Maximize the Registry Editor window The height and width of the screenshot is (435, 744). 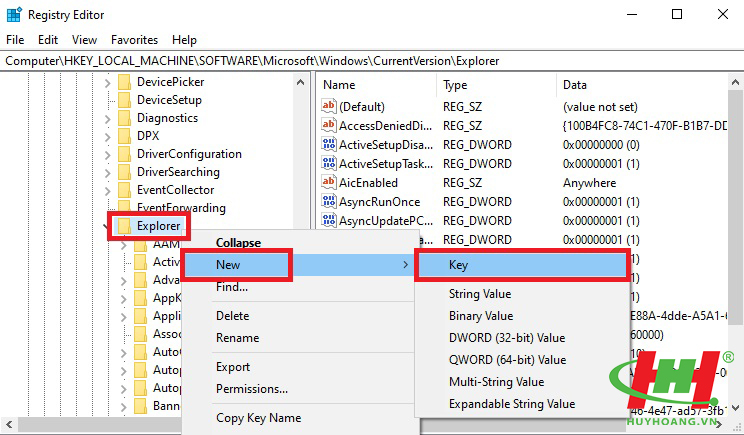tap(677, 14)
